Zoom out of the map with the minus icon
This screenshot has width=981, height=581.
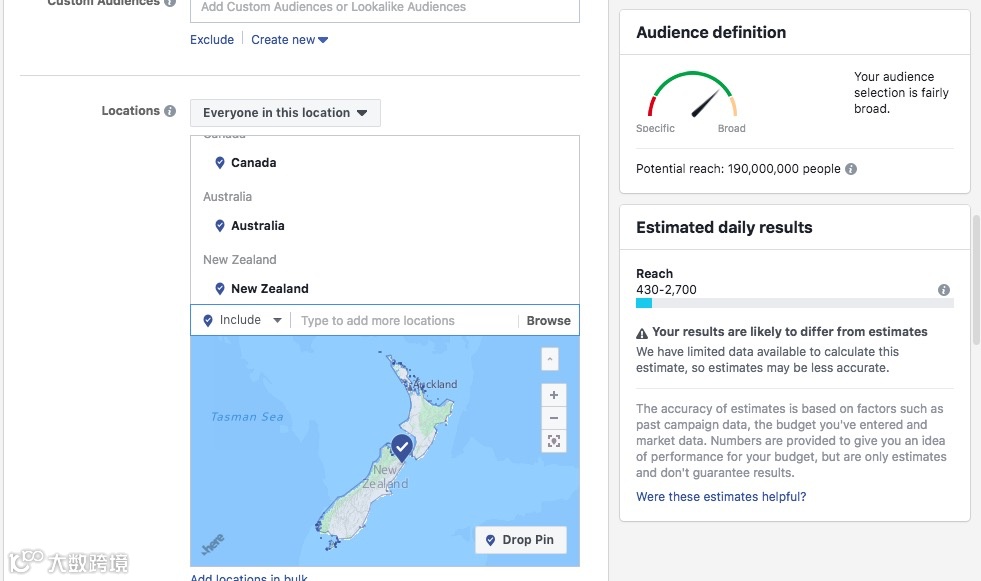[x=554, y=418]
